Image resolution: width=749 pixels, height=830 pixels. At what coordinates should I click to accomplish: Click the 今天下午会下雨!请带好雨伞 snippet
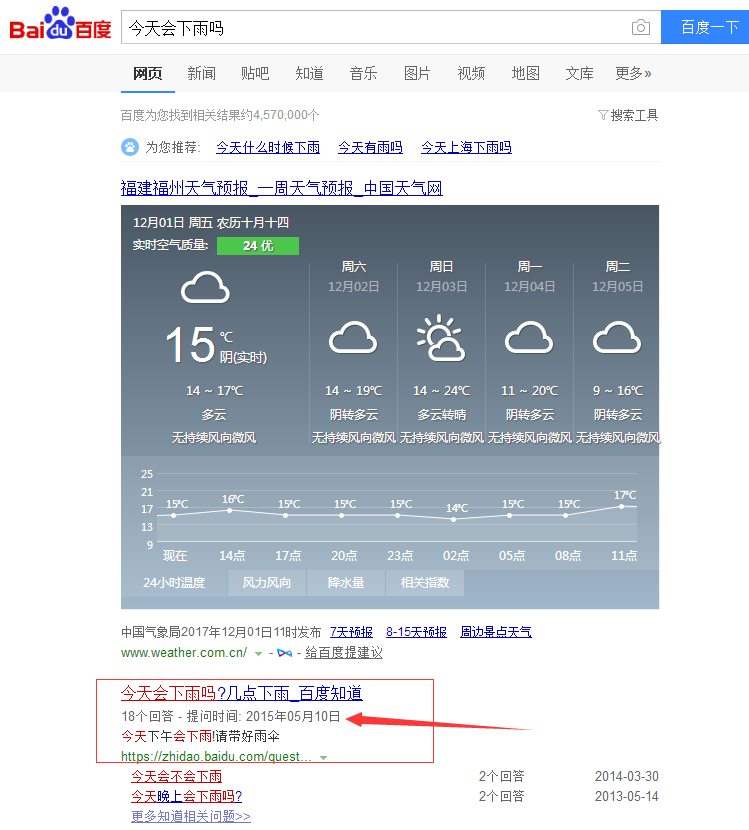click(201, 736)
